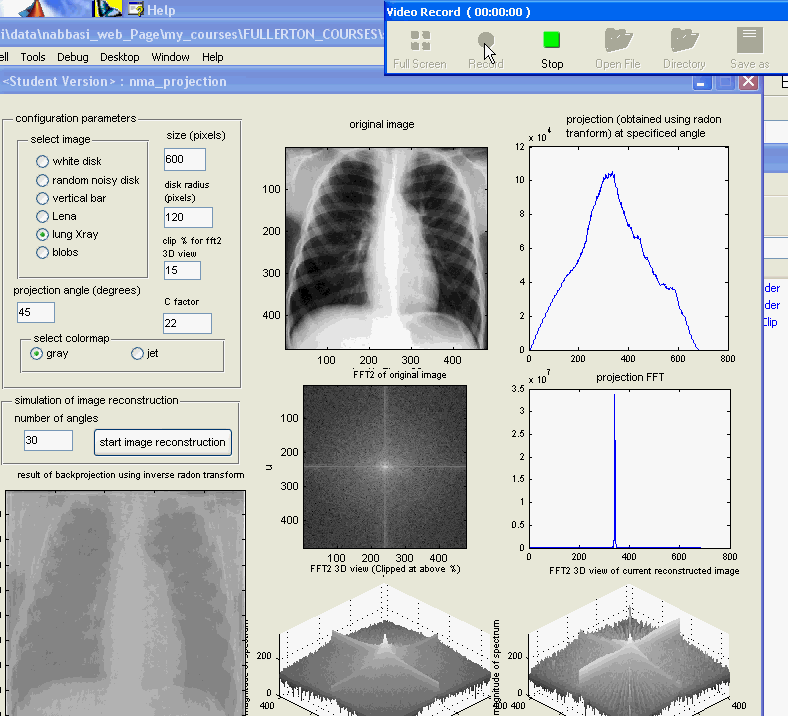The image size is (788, 716).
Task: Click the original lung X-ray image
Action: (x=386, y=248)
